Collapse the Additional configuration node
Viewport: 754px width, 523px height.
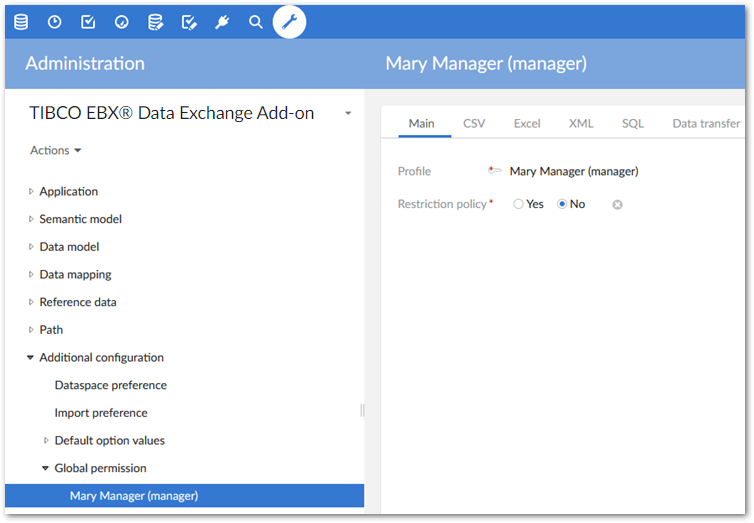[31, 357]
